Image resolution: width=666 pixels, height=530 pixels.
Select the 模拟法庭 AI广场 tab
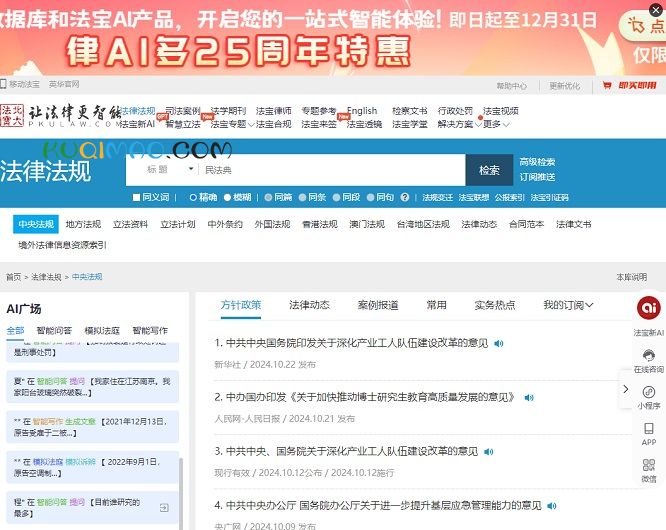[102, 331]
